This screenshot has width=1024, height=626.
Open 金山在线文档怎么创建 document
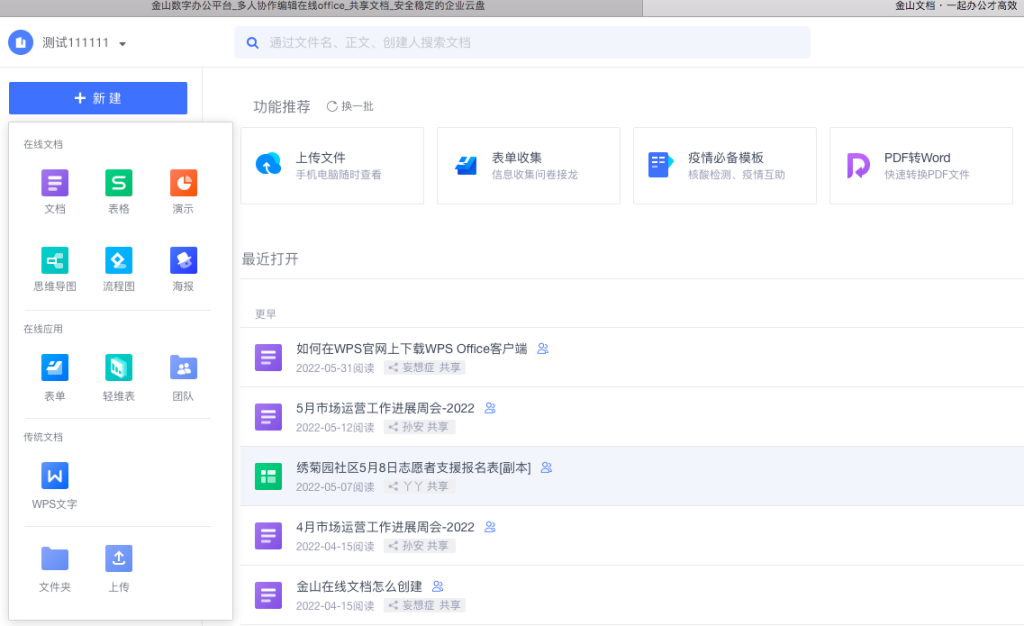click(x=359, y=586)
